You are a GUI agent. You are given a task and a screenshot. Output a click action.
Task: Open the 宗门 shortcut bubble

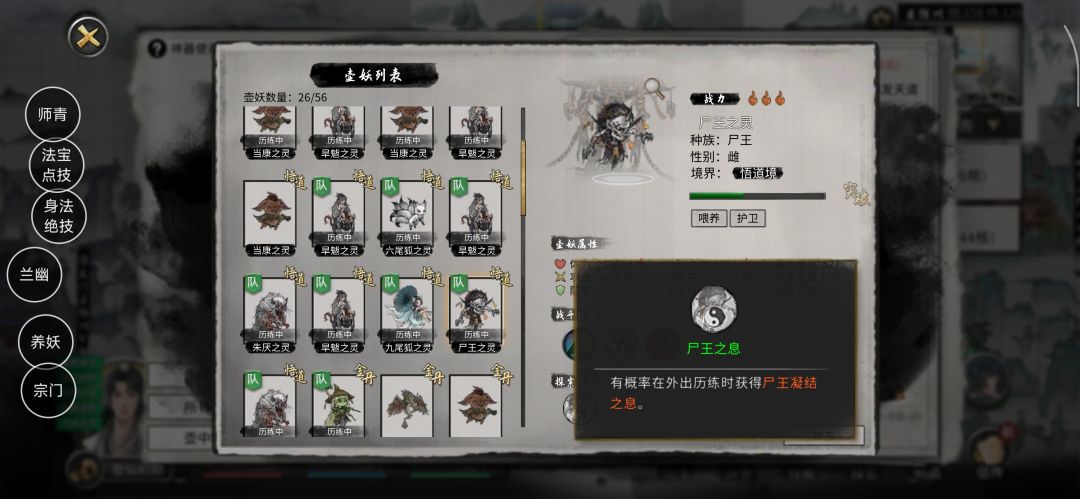(x=48, y=391)
